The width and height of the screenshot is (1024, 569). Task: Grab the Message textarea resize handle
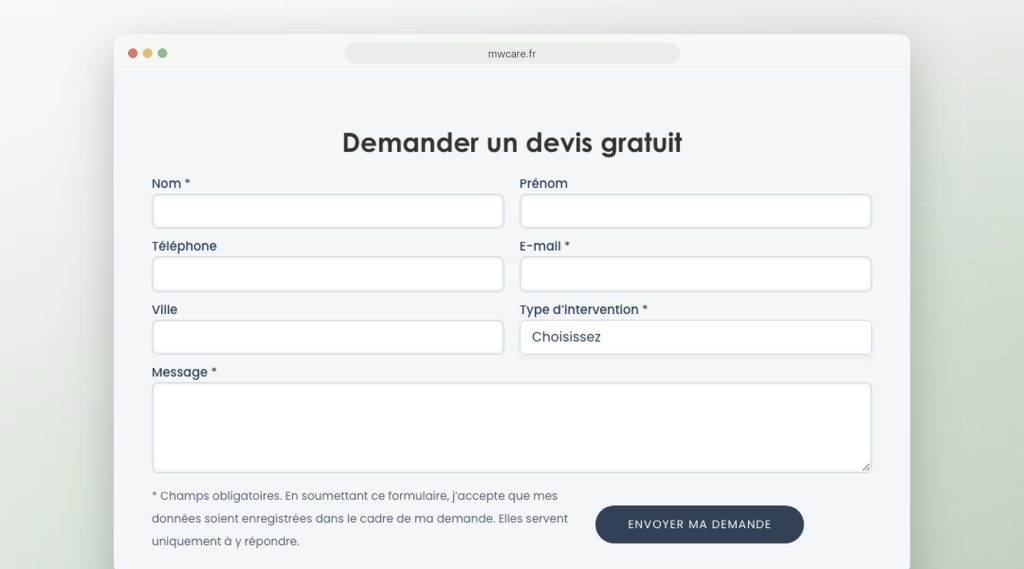865,466
